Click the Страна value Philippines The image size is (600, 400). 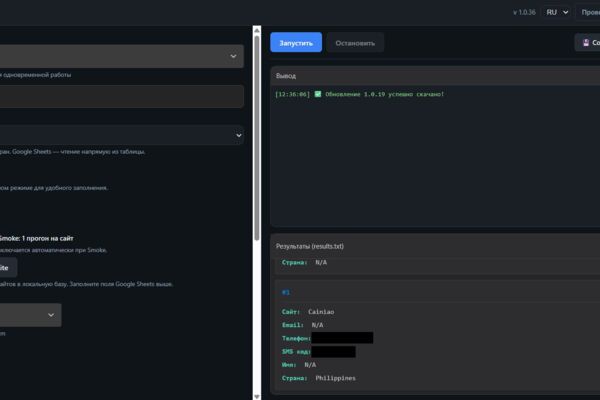[336, 378]
